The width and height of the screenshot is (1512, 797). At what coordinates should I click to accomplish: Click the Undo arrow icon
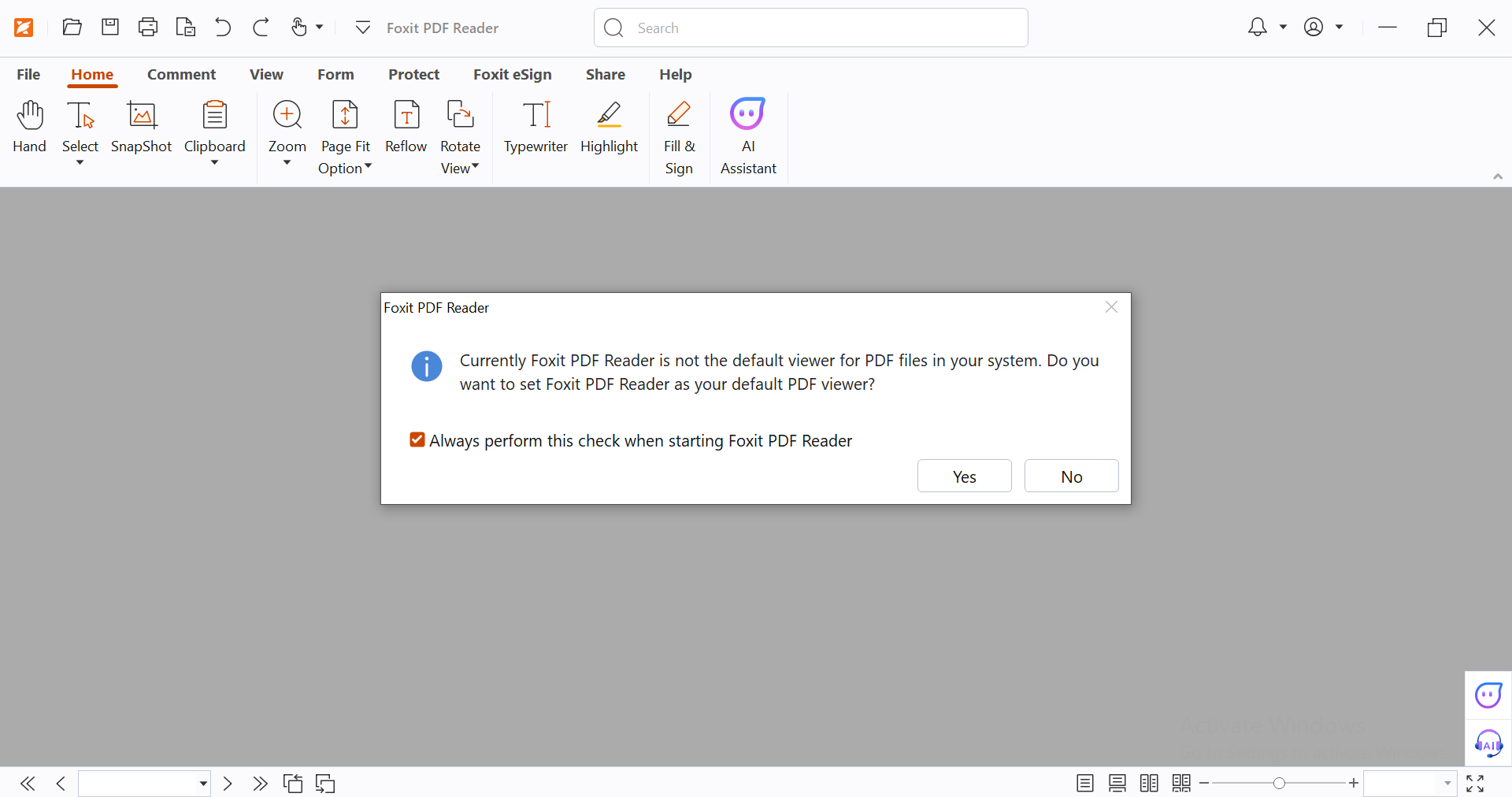coord(223,28)
